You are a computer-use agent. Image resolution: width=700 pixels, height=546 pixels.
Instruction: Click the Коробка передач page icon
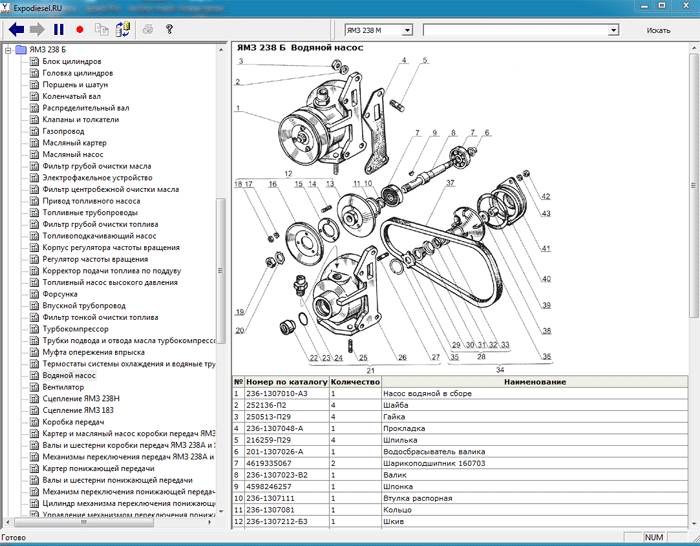[x=34, y=422]
